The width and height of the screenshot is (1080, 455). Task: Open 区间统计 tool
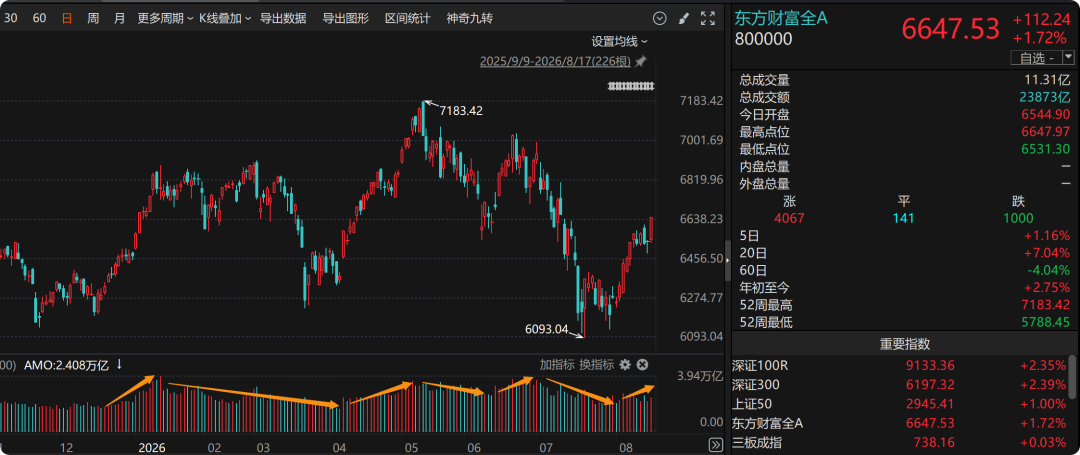tap(408, 19)
